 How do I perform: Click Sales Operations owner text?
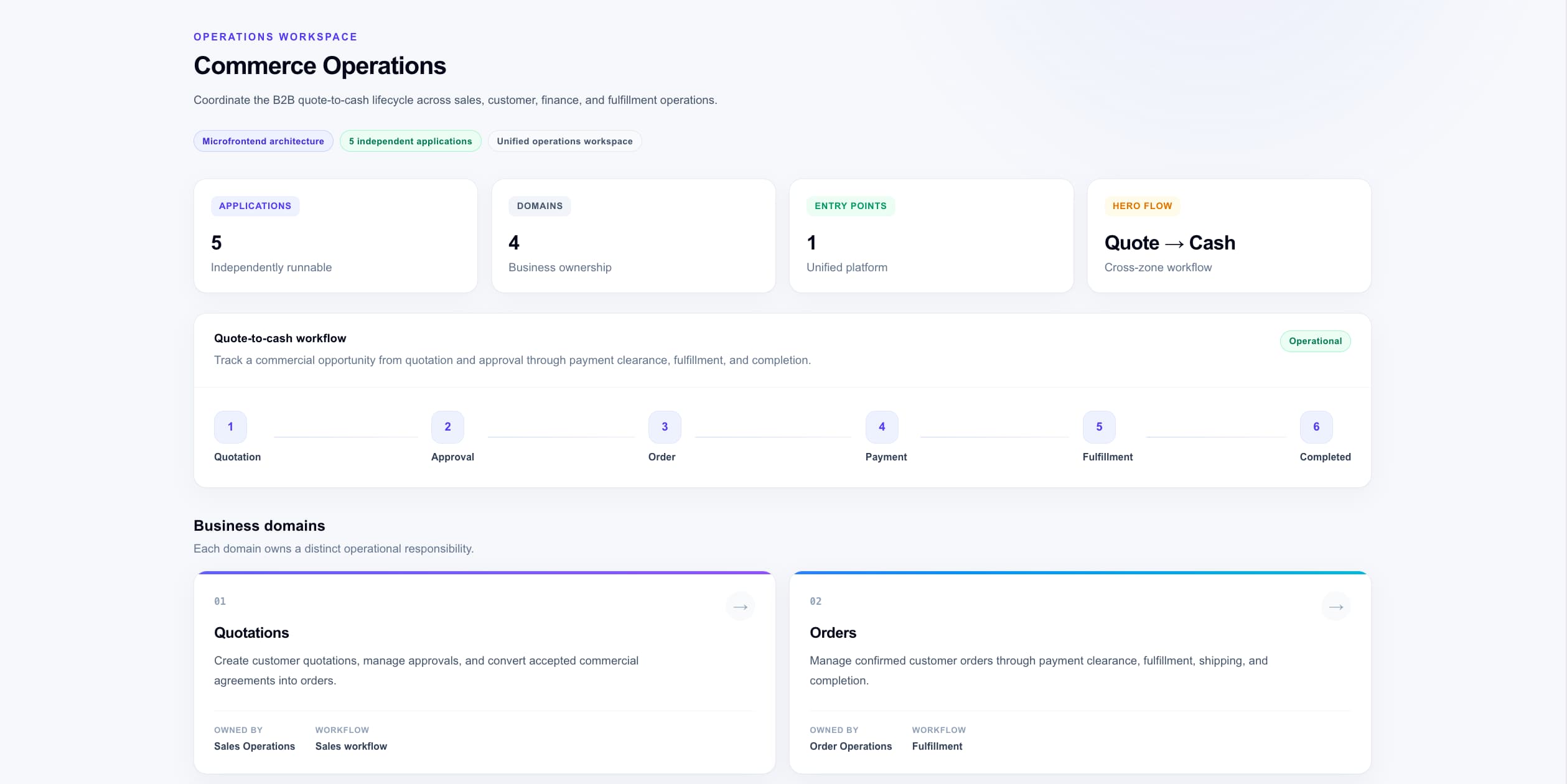pos(255,746)
